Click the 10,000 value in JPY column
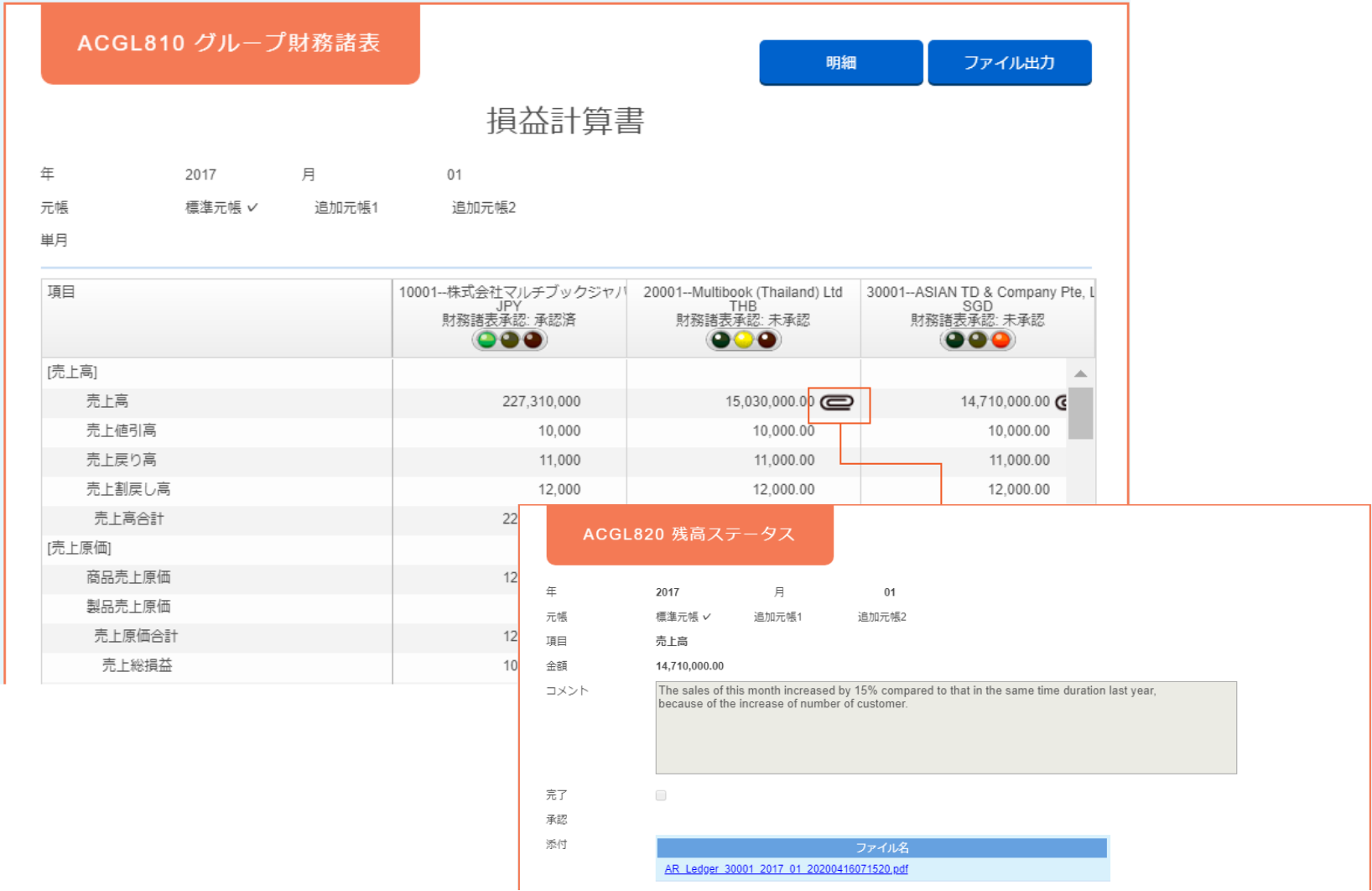The width and height of the screenshot is (1372, 891). coord(559,431)
